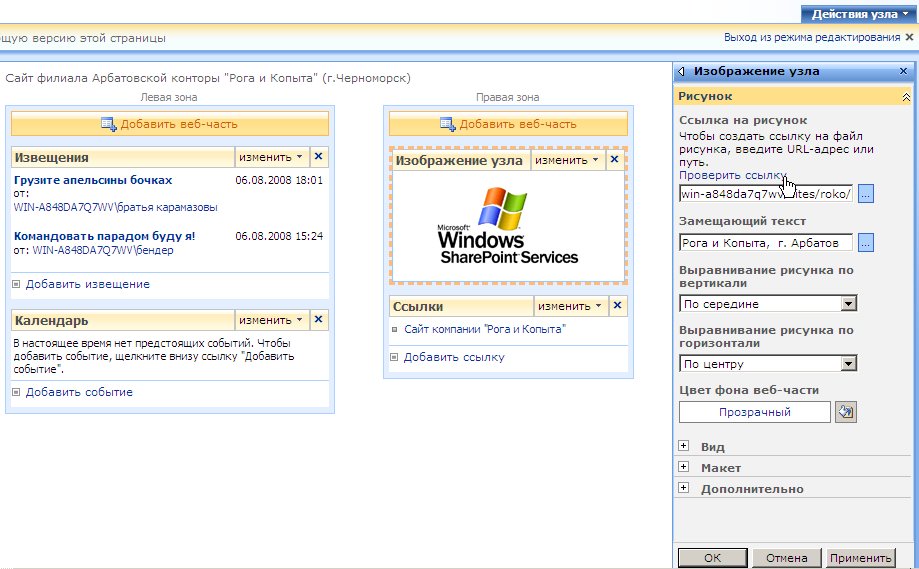Open изменить menu for Извещения
919x569 pixels.
[x=271, y=157]
